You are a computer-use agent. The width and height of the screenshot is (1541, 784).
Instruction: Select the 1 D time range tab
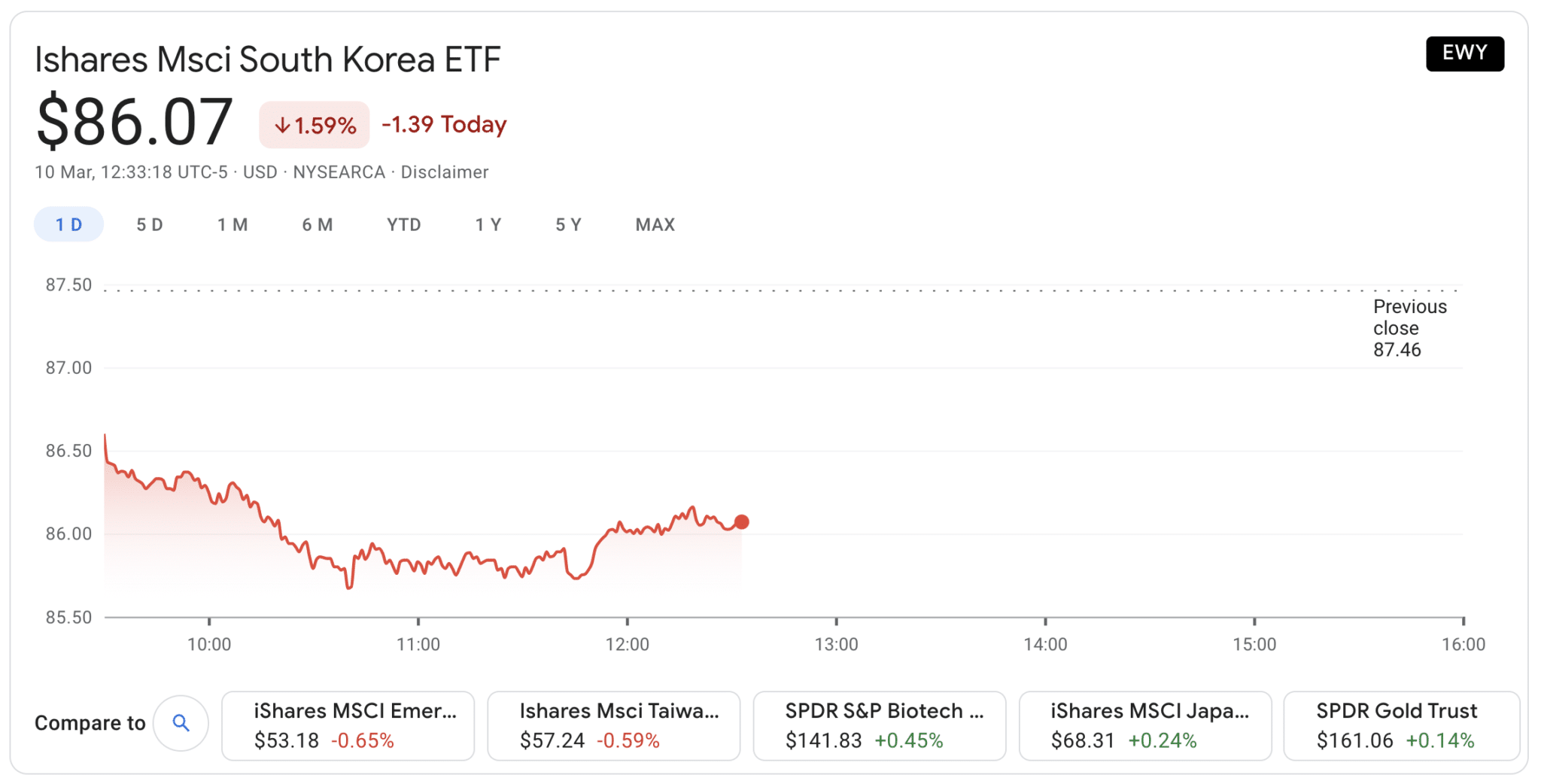tap(68, 224)
